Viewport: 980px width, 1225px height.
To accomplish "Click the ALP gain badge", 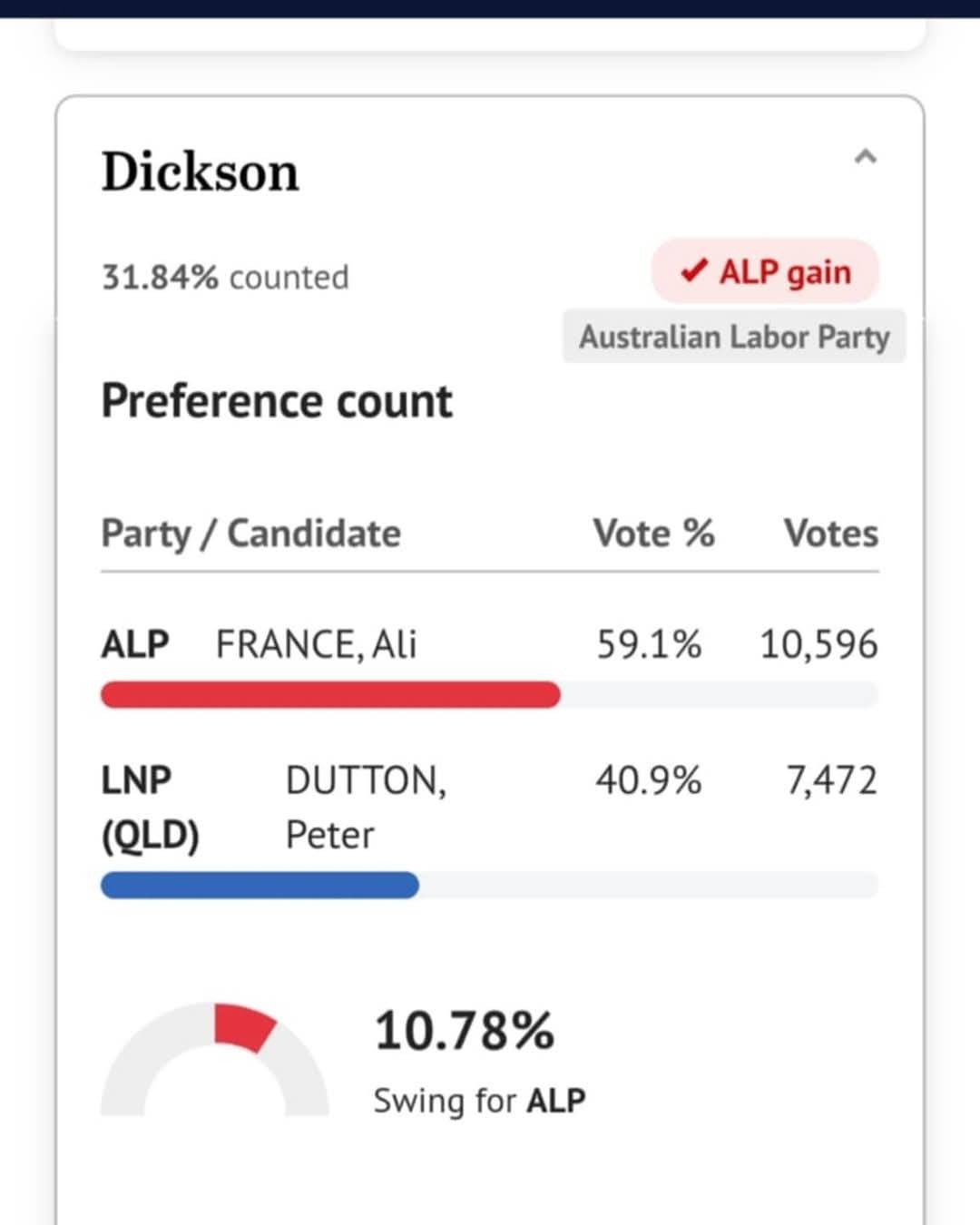I will (765, 271).
